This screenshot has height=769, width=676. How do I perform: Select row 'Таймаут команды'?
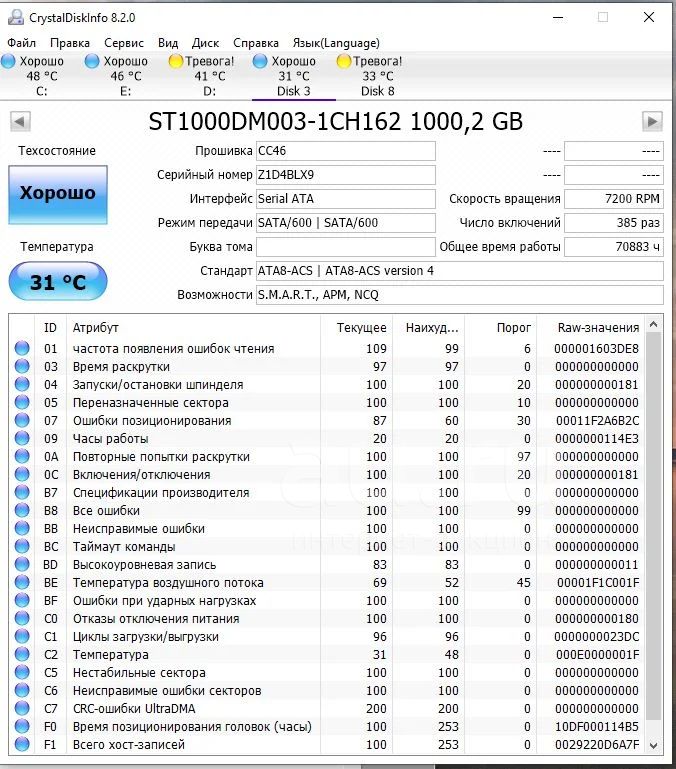pyautogui.click(x=327, y=546)
